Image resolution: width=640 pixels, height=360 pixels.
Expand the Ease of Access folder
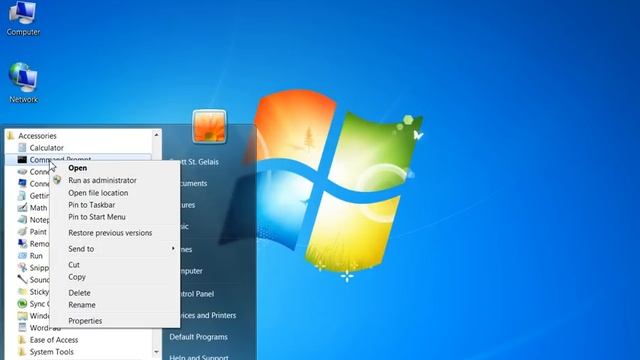53,340
